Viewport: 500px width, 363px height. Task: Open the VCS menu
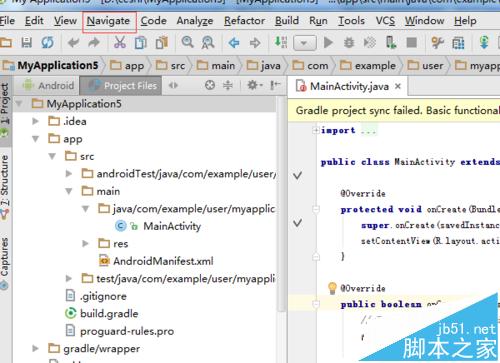(x=385, y=21)
